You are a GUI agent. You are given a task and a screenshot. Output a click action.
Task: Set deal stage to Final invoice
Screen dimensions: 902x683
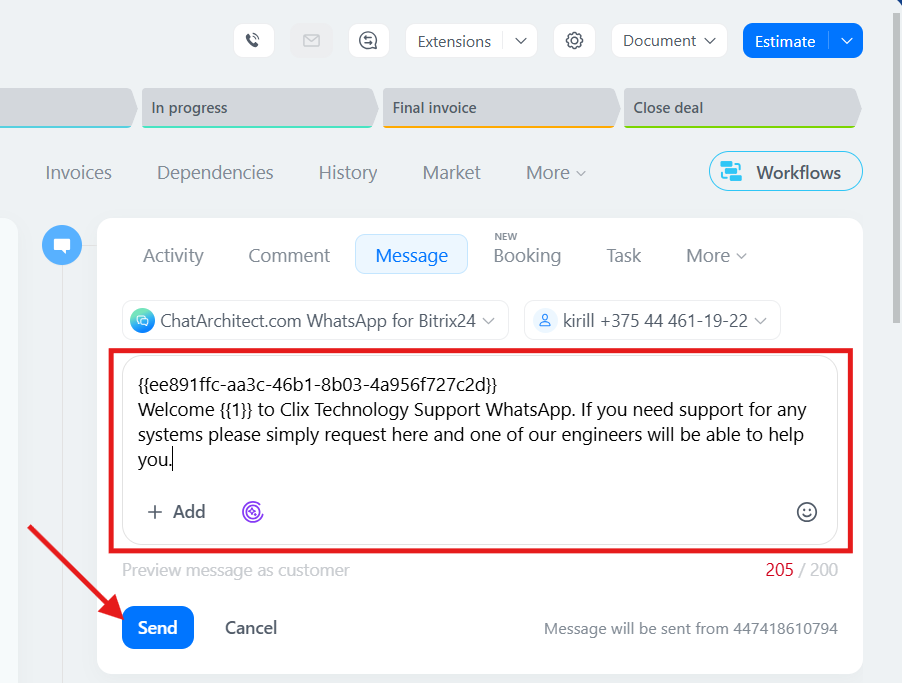(x=497, y=108)
